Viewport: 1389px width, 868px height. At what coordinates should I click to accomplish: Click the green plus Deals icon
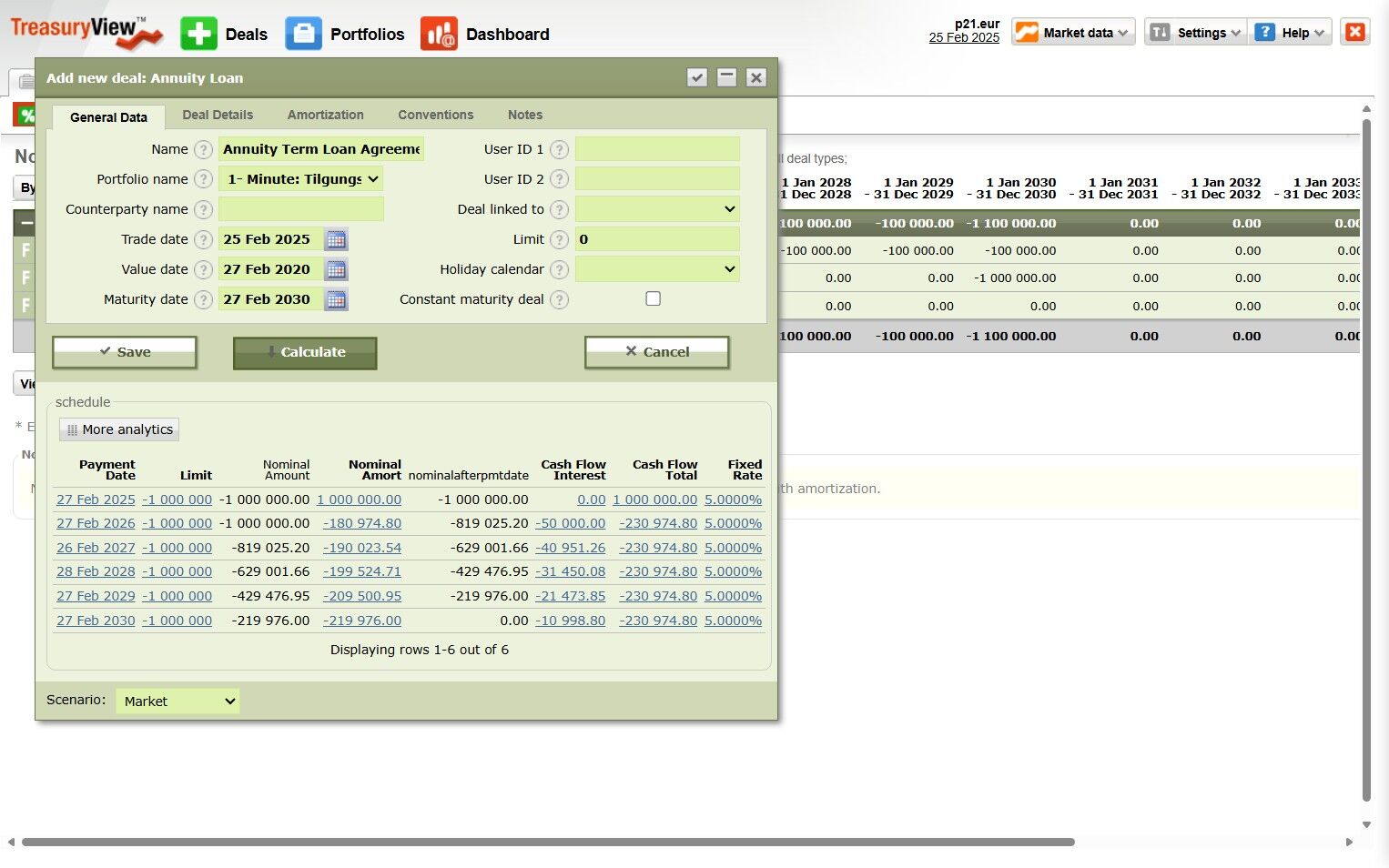pyautogui.click(x=198, y=34)
